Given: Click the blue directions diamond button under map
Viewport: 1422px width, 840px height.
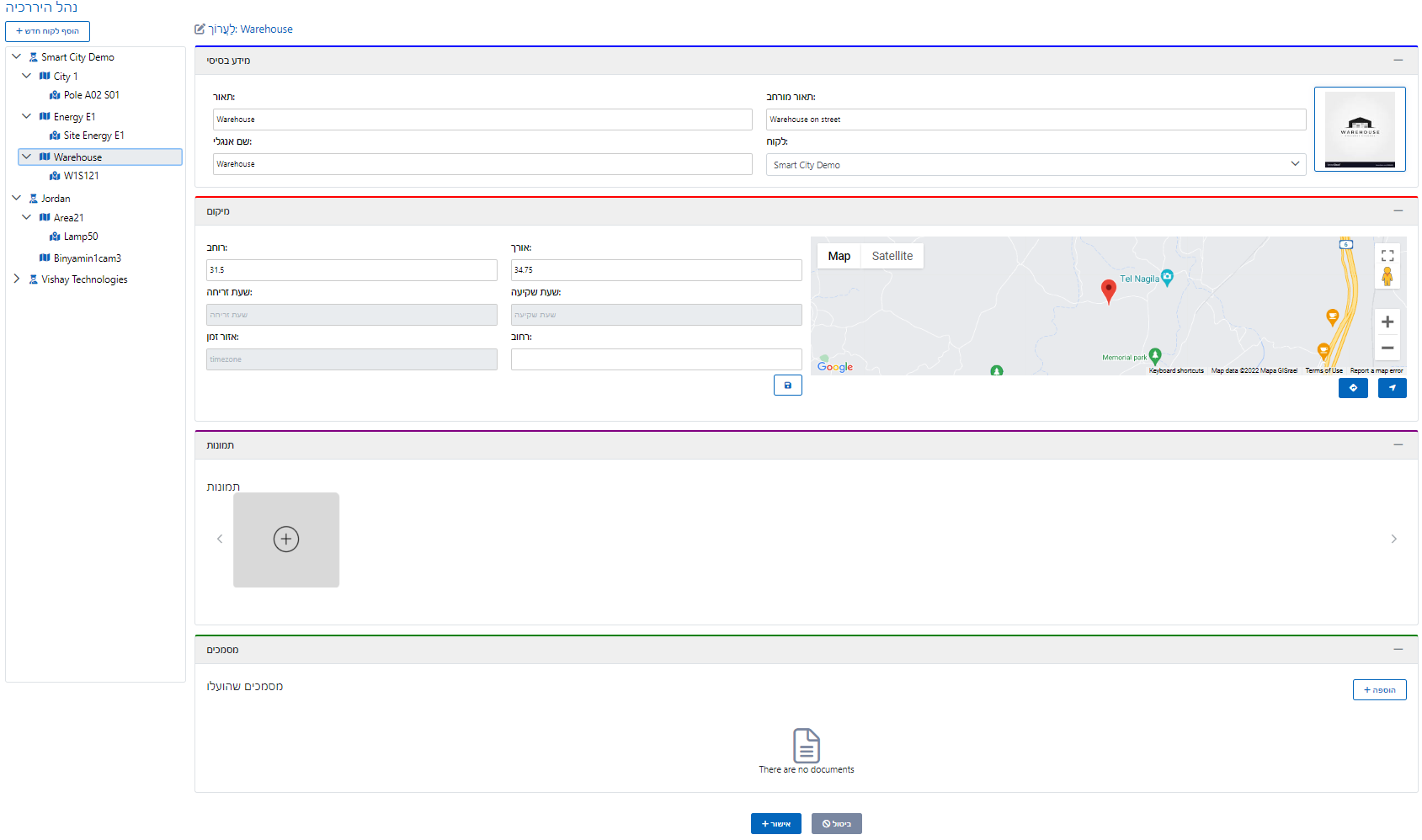Looking at the screenshot, I should click(x=1353, y=388).
